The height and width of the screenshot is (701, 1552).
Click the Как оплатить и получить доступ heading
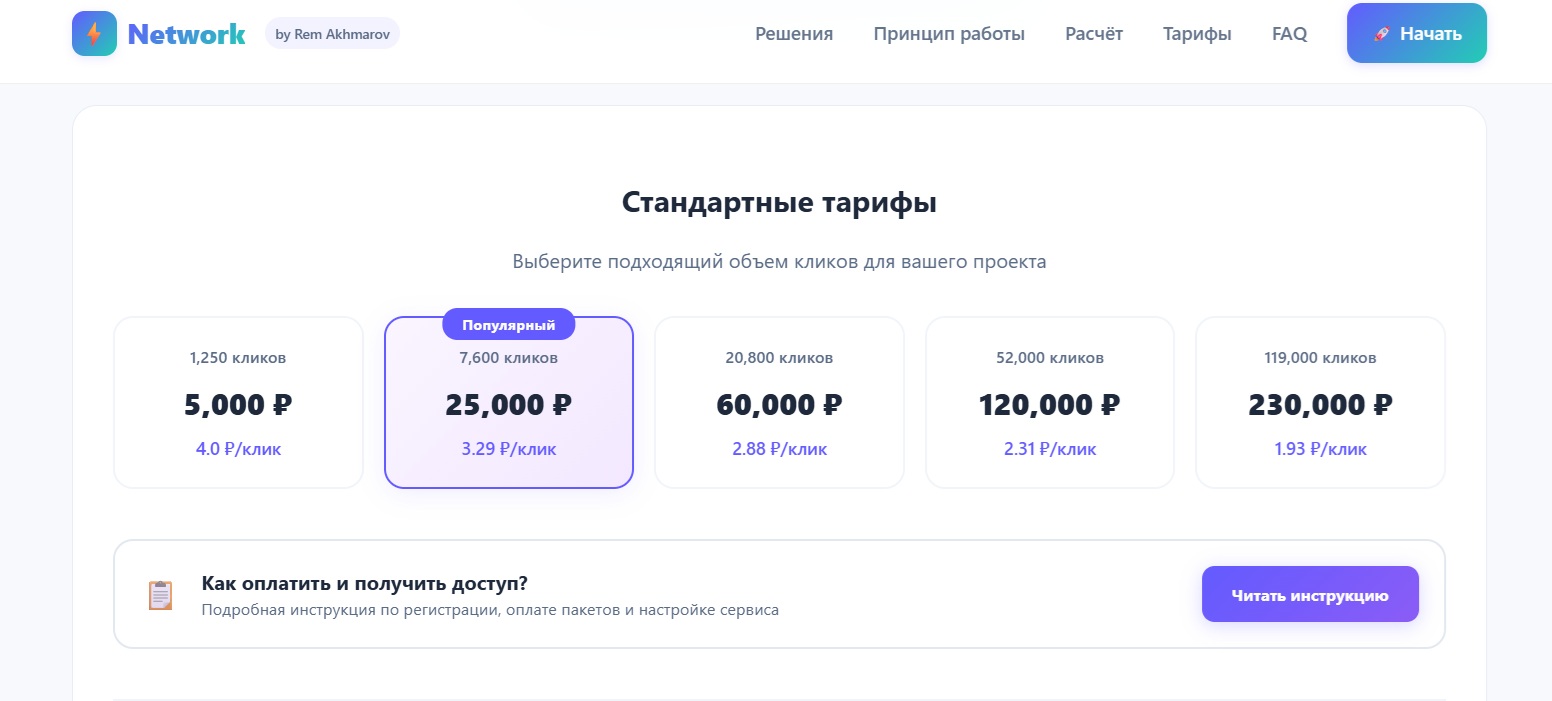364,583
